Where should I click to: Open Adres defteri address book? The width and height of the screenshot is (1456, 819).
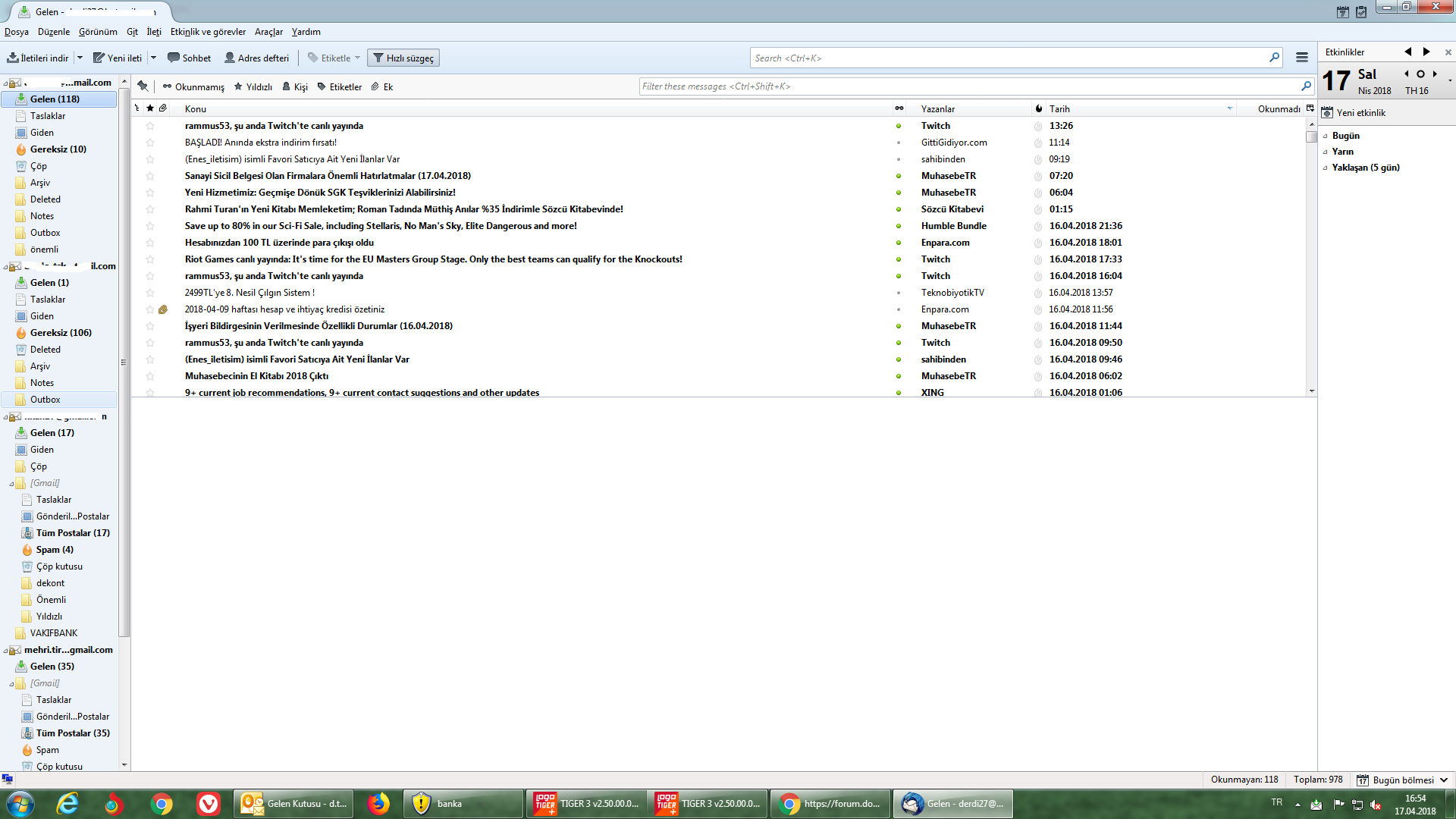tap(257, 58)
